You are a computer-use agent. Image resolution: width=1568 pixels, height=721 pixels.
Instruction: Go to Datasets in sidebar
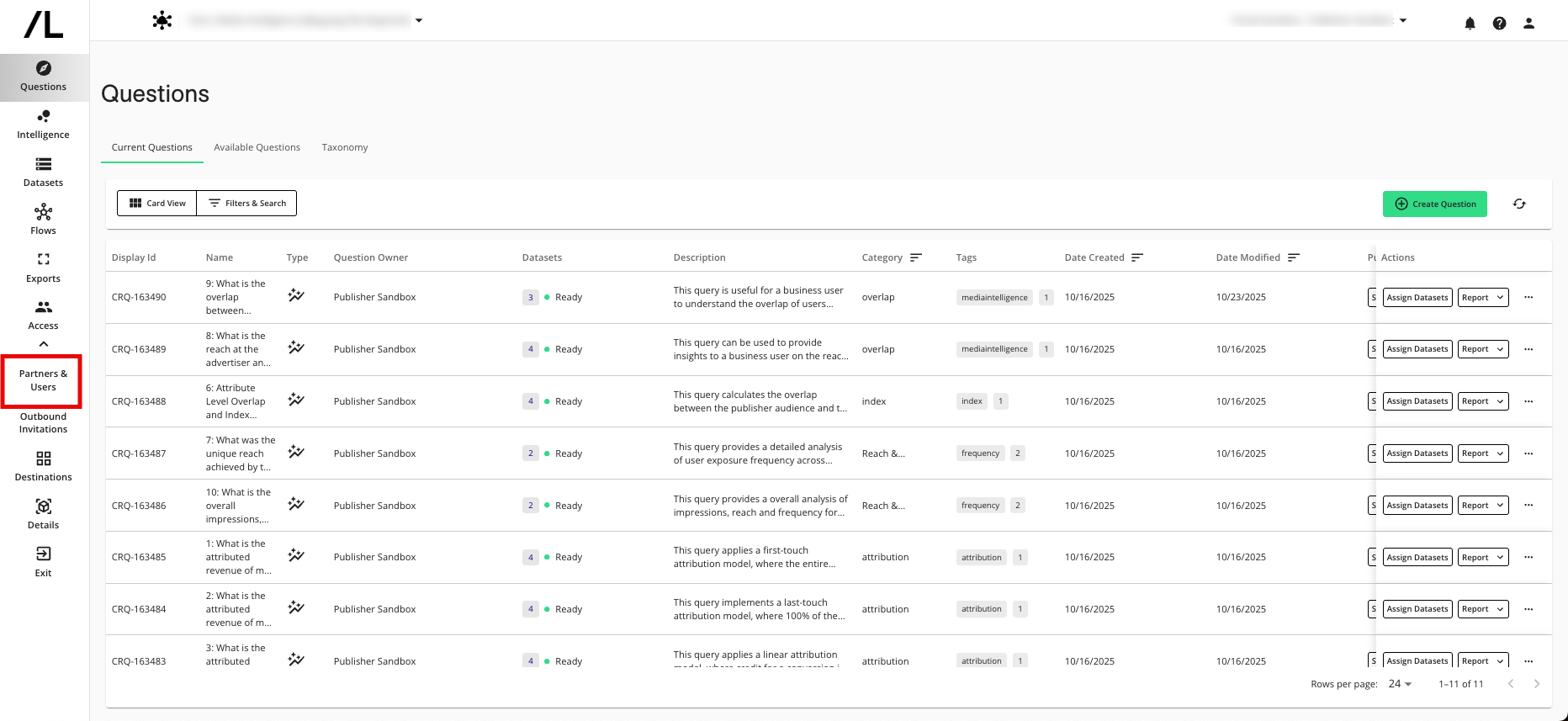43,172
